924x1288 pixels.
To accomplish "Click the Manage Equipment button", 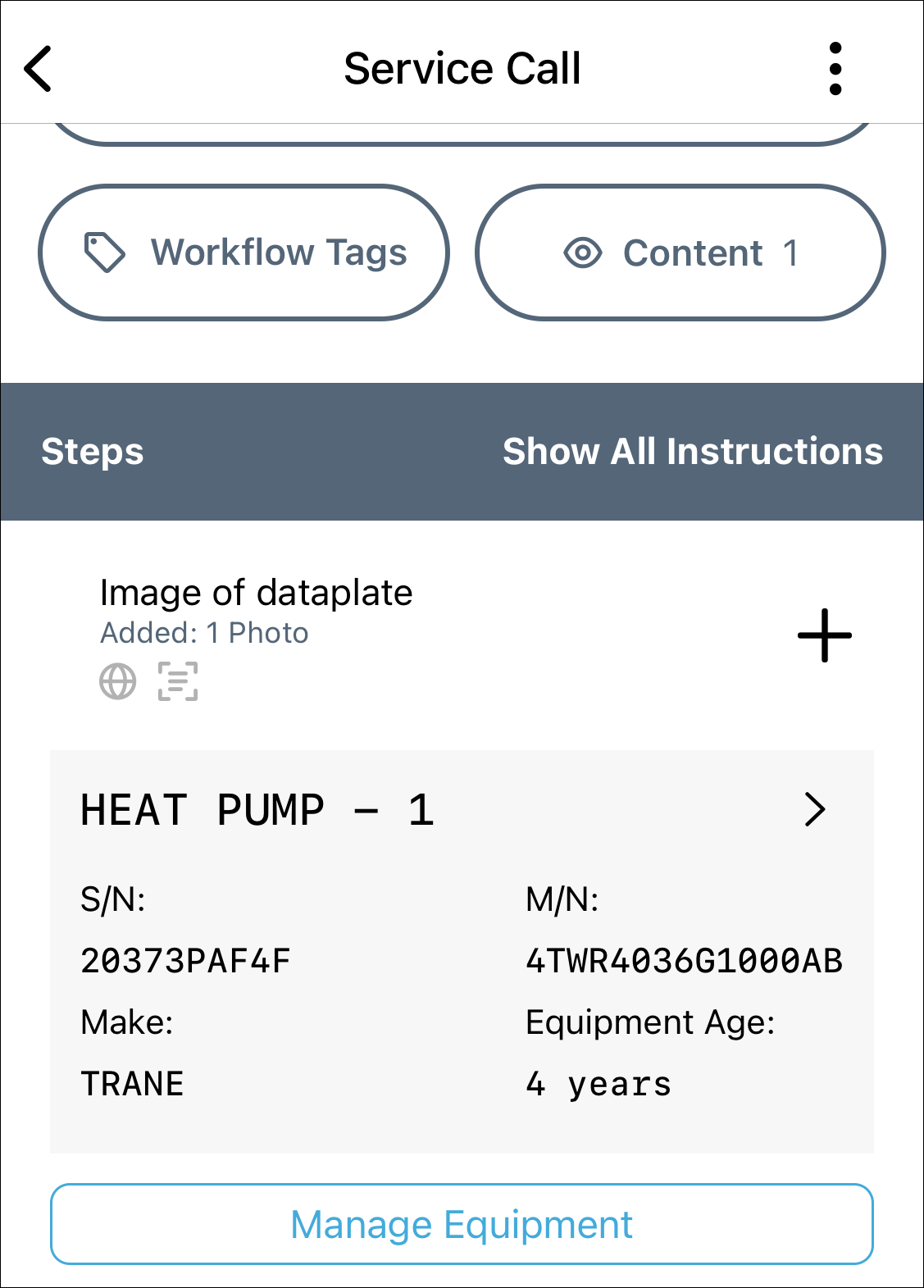I will [x=462, y=1224].
